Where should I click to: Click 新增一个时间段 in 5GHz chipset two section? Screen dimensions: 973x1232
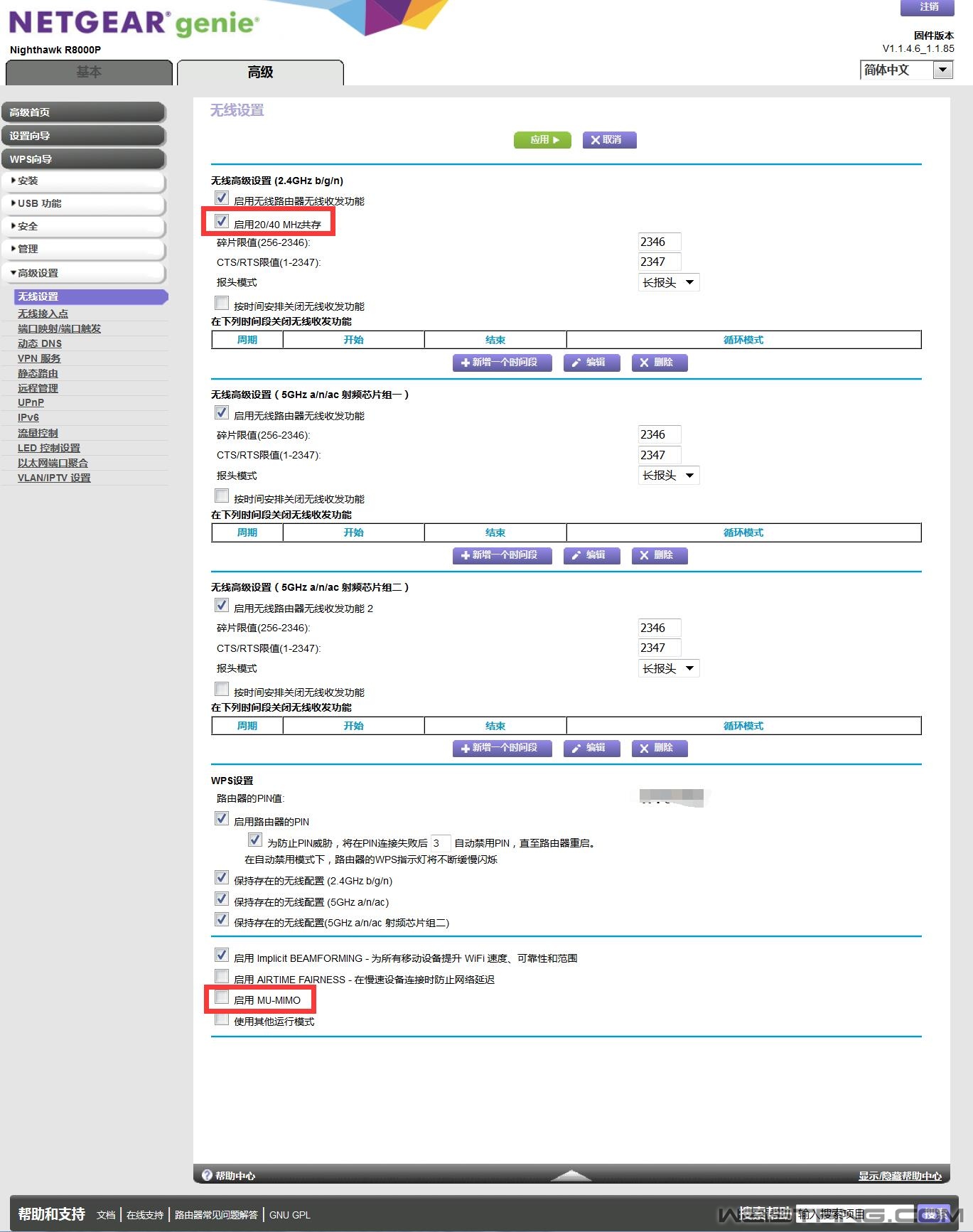(x=502, y=748)
